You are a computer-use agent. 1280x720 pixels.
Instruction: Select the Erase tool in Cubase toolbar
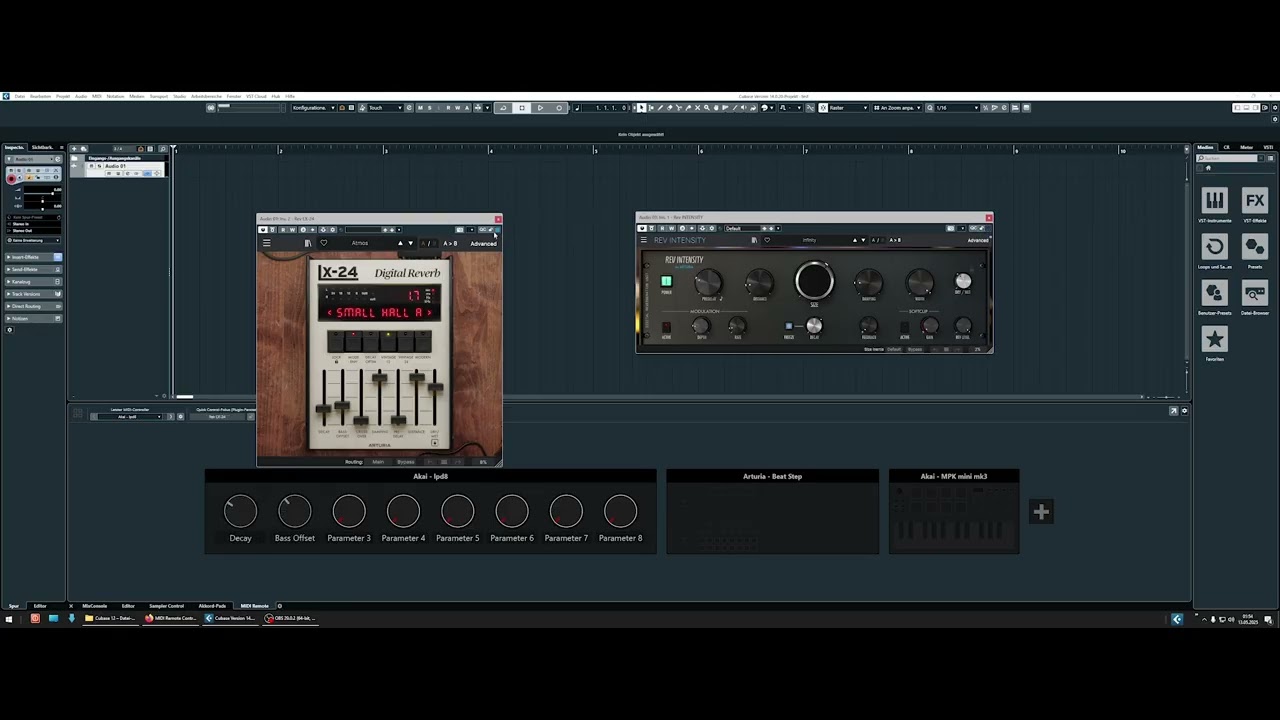coord(669,107)
